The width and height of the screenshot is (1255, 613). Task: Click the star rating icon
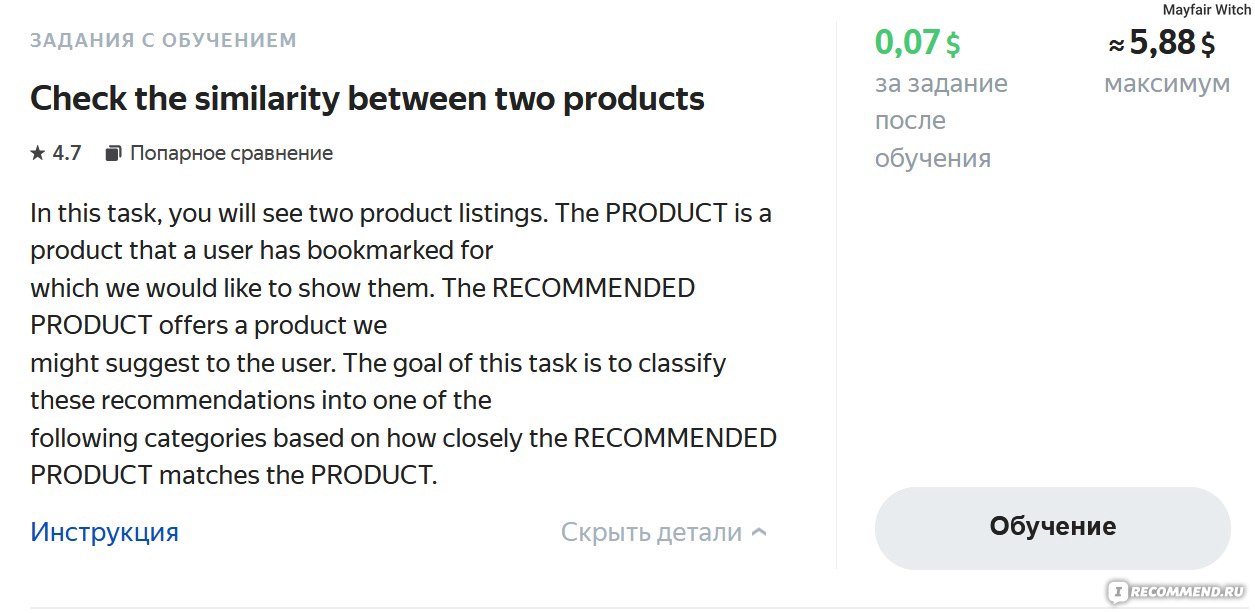click(38, 153)
